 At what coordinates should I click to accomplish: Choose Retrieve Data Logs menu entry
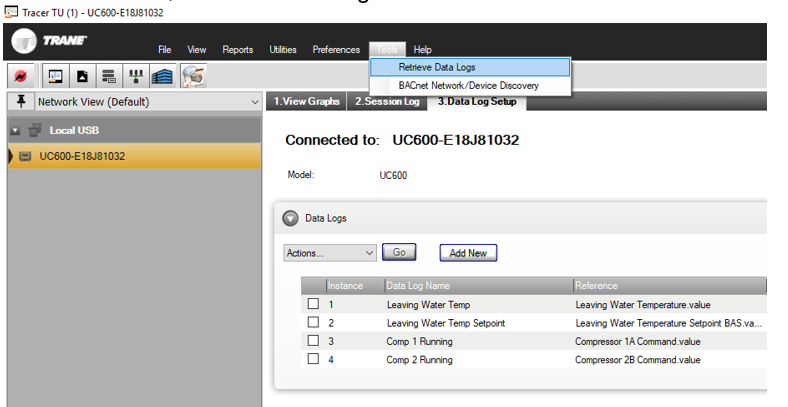470,67
